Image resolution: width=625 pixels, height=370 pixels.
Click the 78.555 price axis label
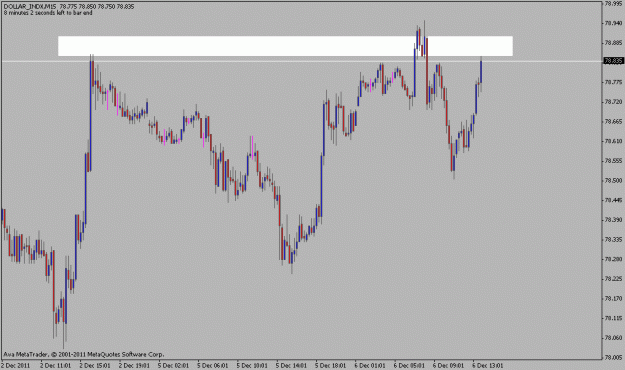(613, 161)
